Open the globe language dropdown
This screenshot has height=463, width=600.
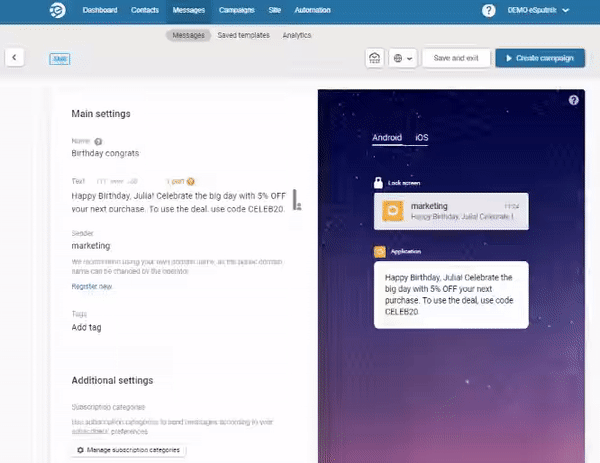402,58
